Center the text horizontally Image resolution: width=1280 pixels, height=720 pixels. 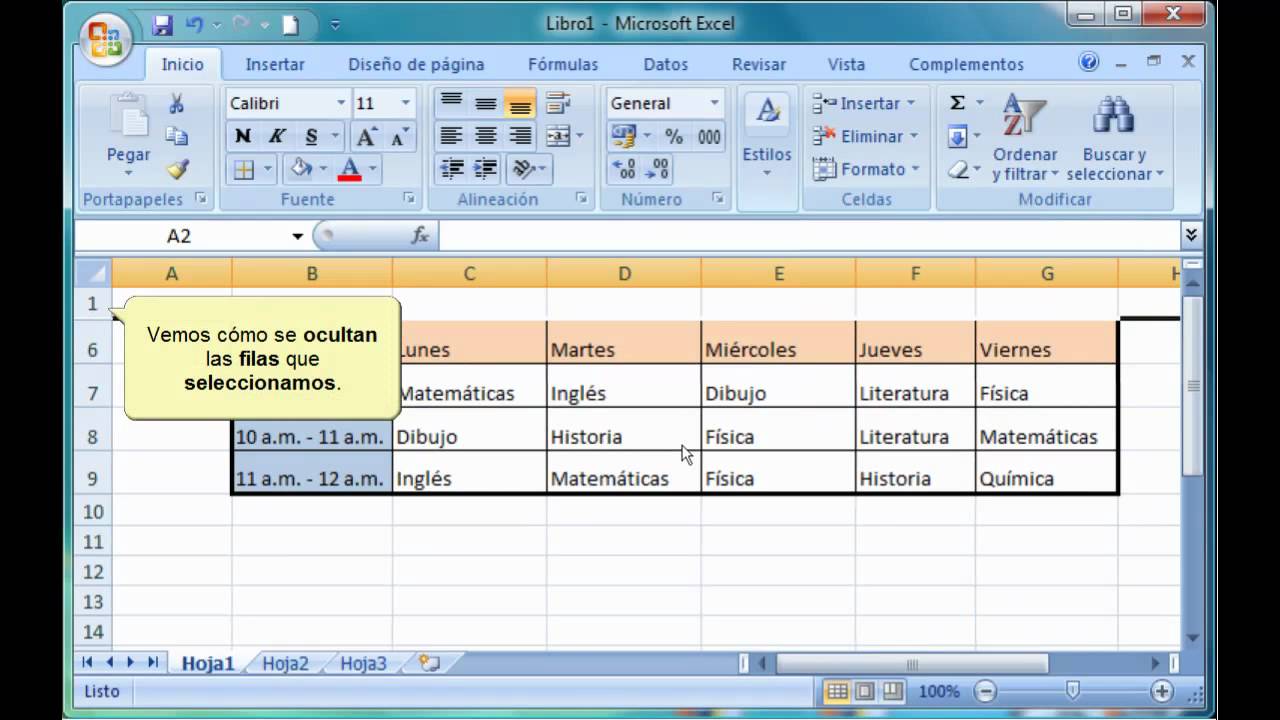pos(486,136)
